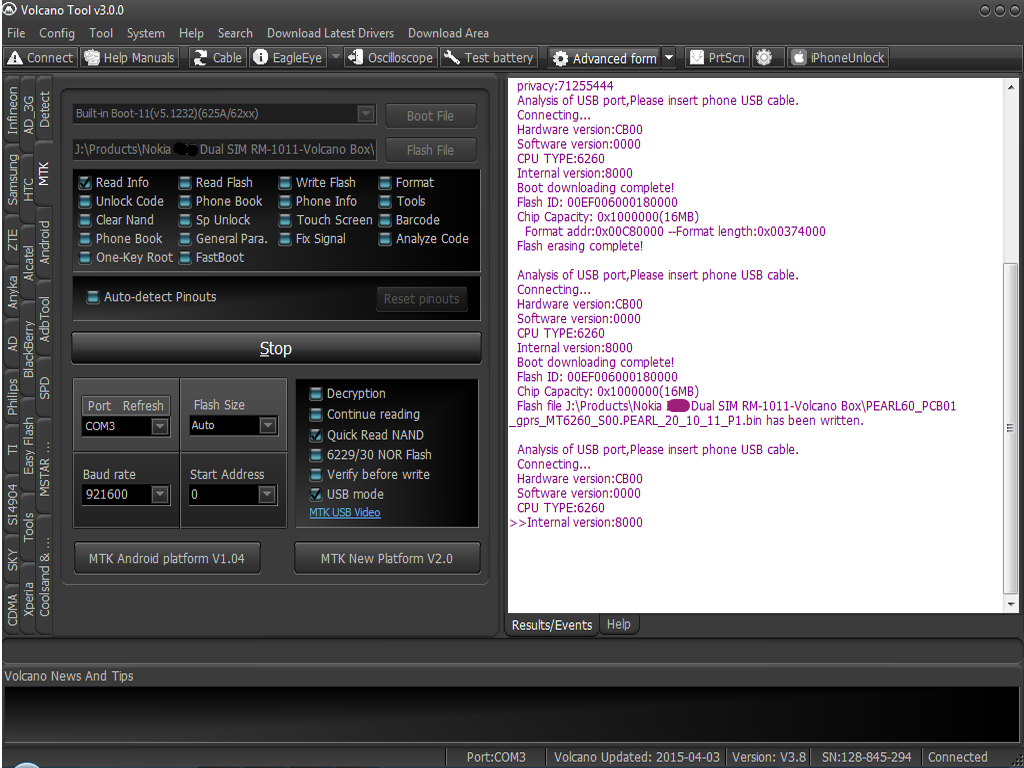Click the Cable toolbar icon

[x=218, y=57]
